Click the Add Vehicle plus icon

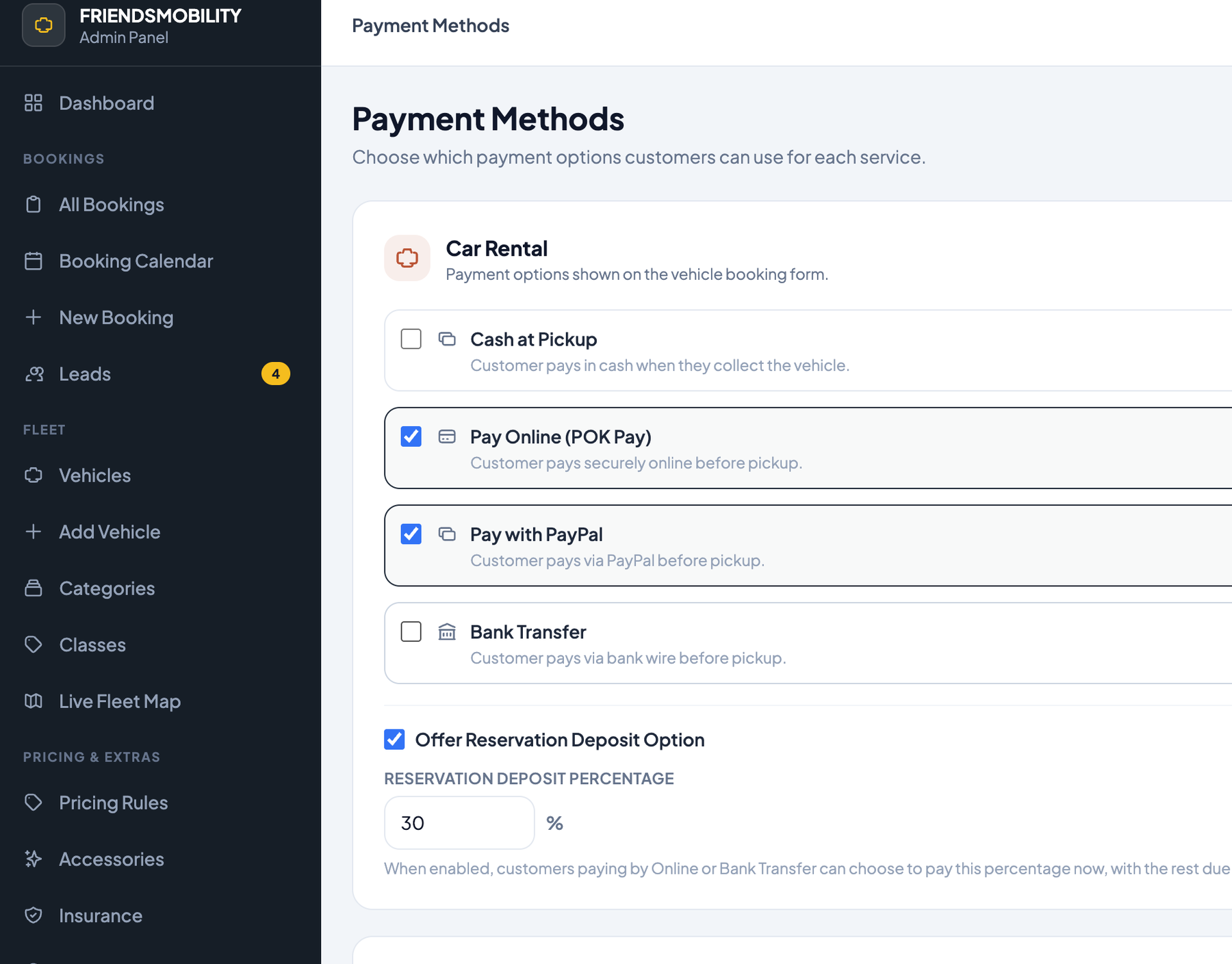(x=34, y=532)
